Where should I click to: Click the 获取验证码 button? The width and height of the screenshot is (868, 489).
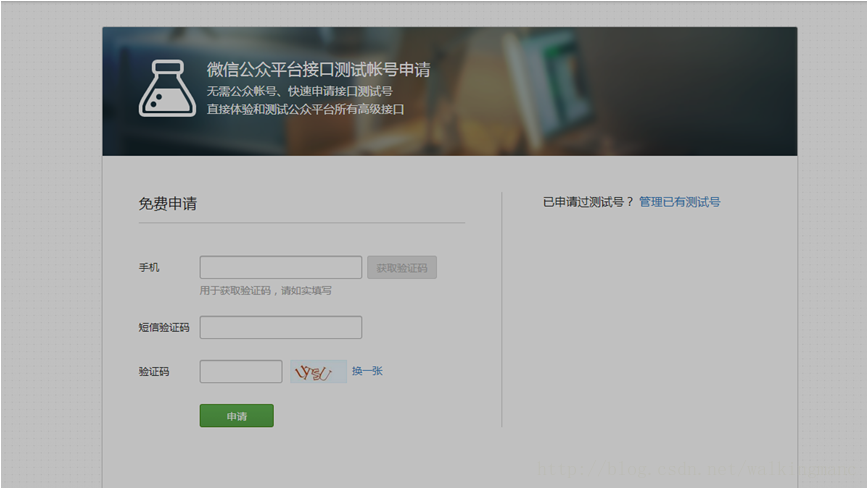pyautogui.click(x=402, y=267)
